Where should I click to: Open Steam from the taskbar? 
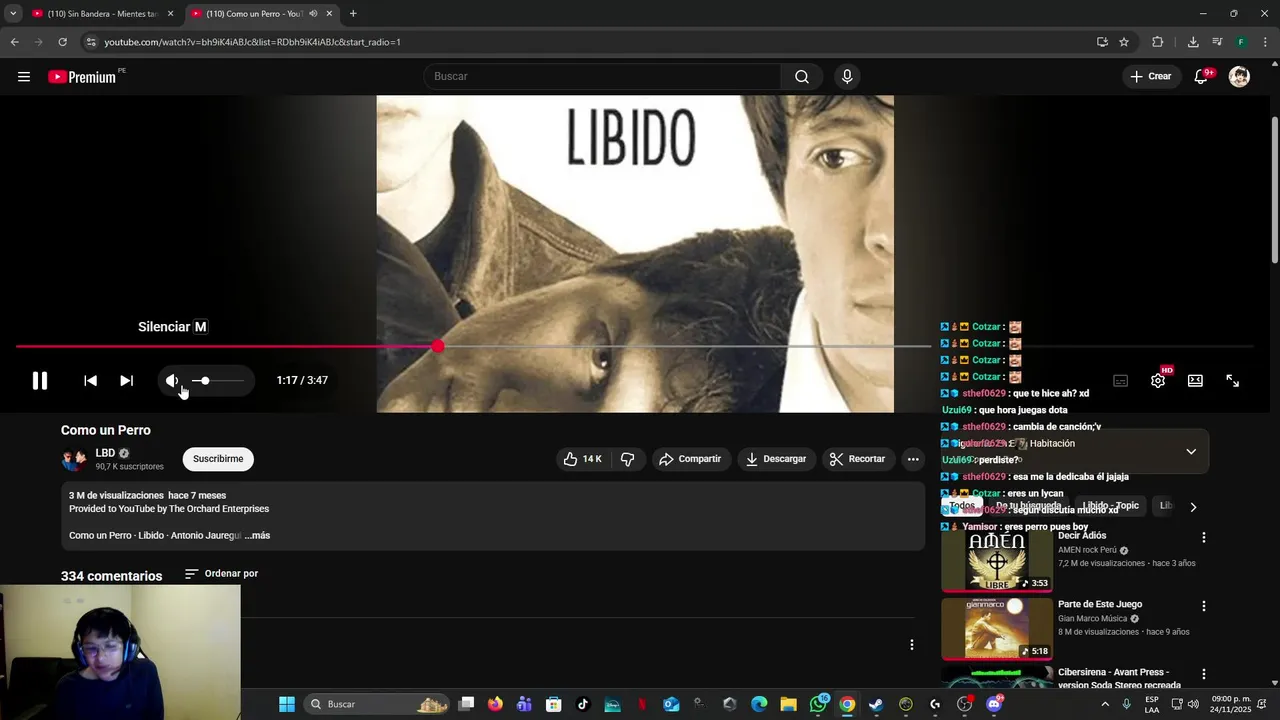(x=876, y=704)
